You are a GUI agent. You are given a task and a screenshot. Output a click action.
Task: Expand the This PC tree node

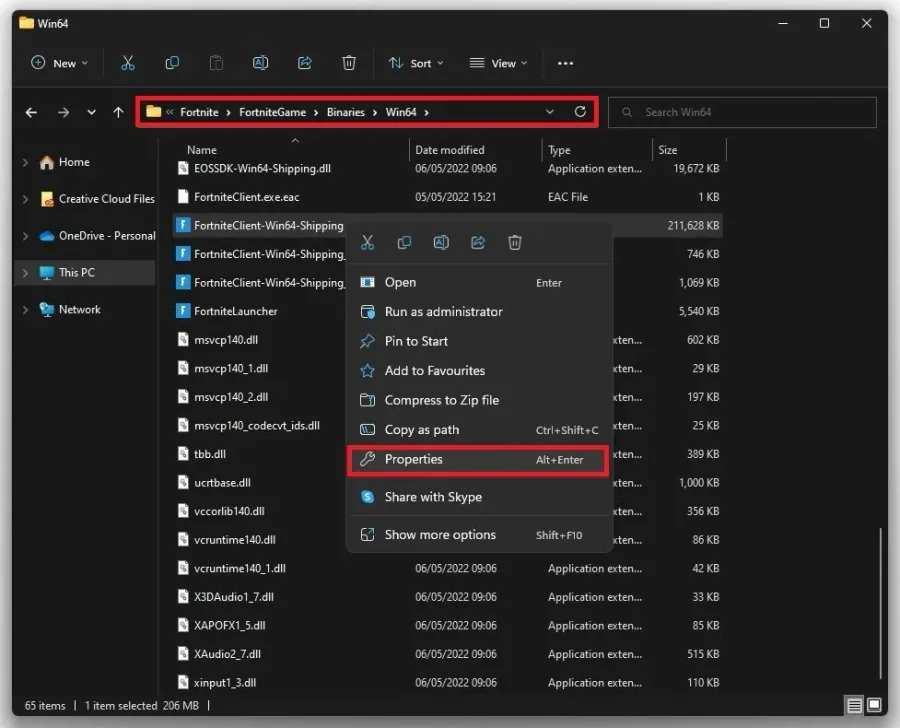click(x=25, y=273)
